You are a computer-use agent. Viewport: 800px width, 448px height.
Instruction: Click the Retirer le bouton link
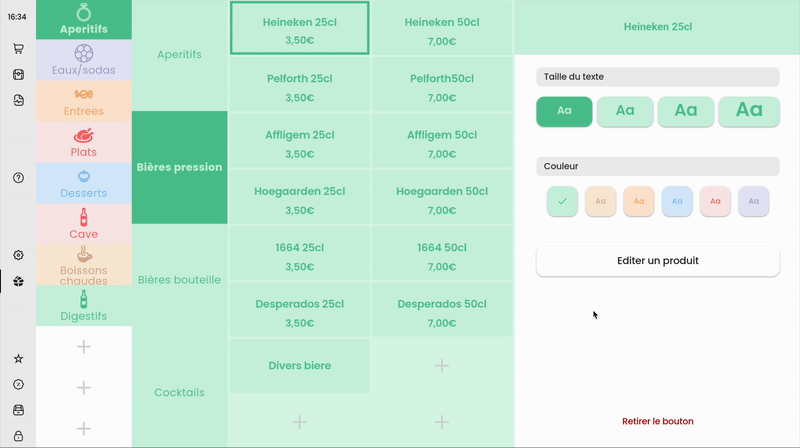pyautogui.click(x=657, y=421)
